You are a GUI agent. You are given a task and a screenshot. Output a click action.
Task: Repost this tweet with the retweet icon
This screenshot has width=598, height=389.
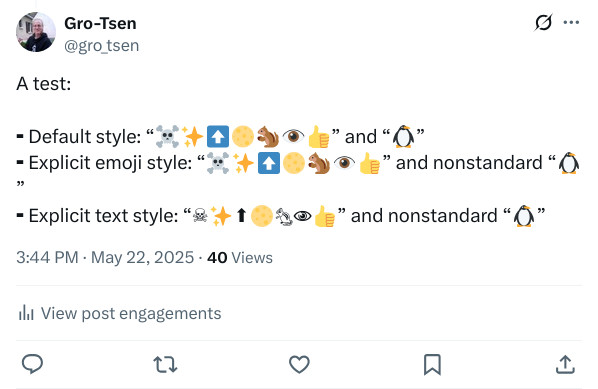coord(165,364)
